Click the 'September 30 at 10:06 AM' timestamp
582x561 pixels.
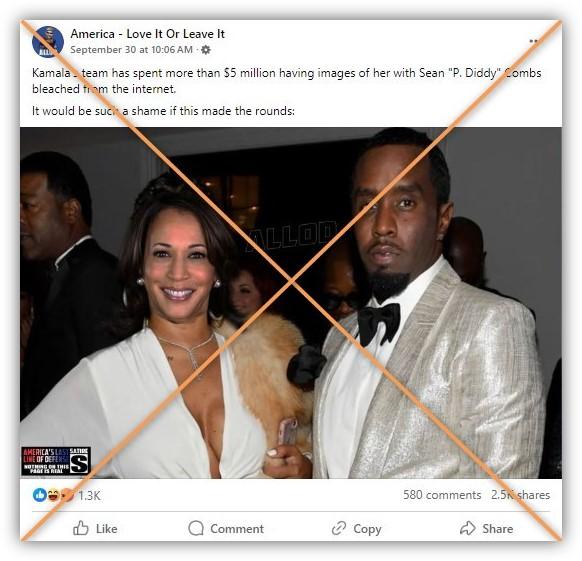pos(131,49)
